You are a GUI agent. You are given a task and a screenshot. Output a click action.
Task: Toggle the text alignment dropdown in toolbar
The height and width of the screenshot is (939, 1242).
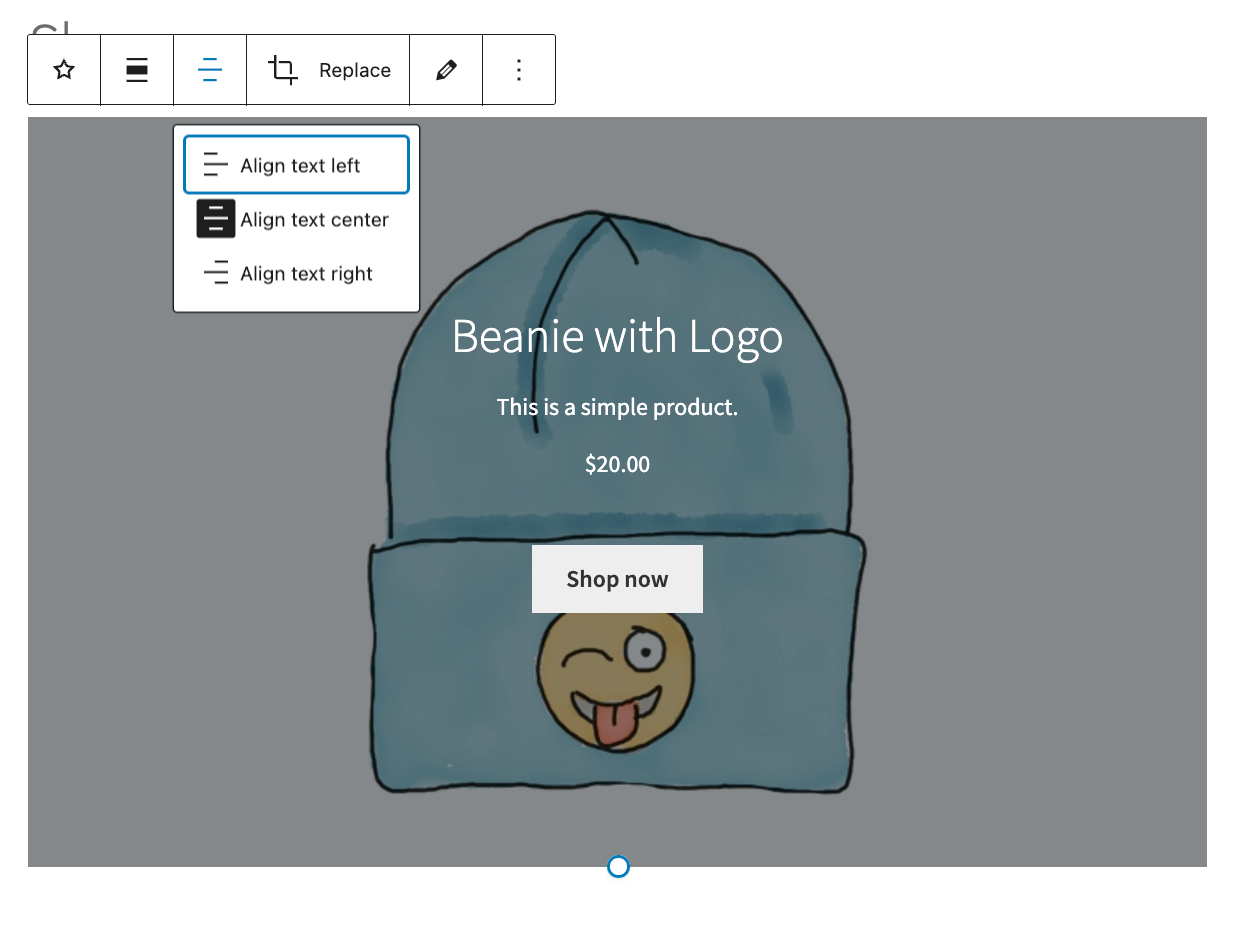210,70
